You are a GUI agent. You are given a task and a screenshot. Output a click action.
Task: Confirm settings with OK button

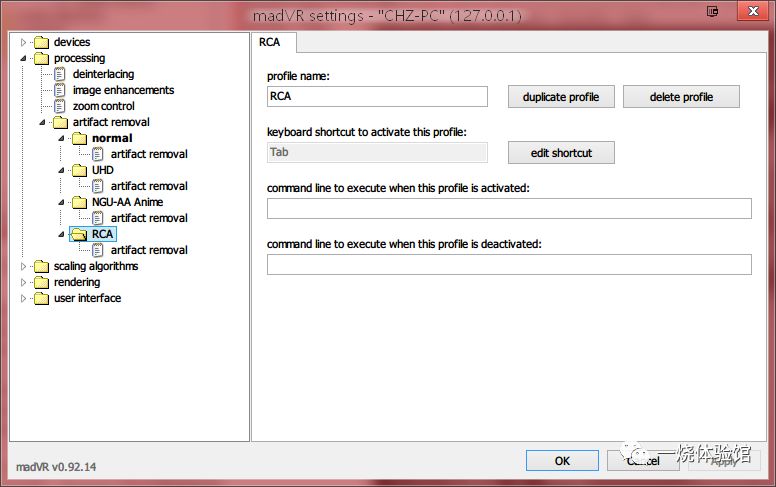point(562,461)
